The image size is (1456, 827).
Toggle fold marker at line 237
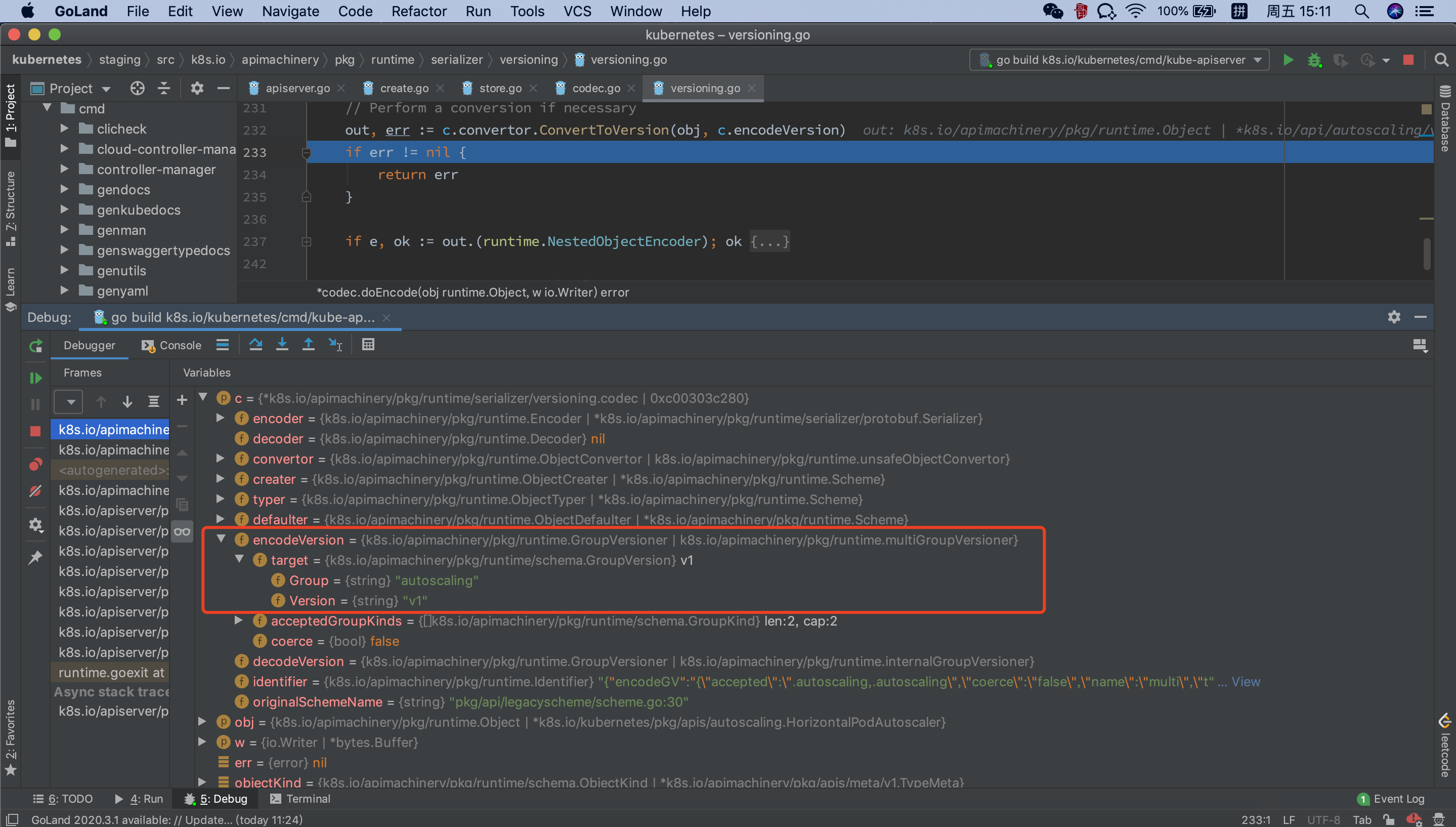point(307,242)
